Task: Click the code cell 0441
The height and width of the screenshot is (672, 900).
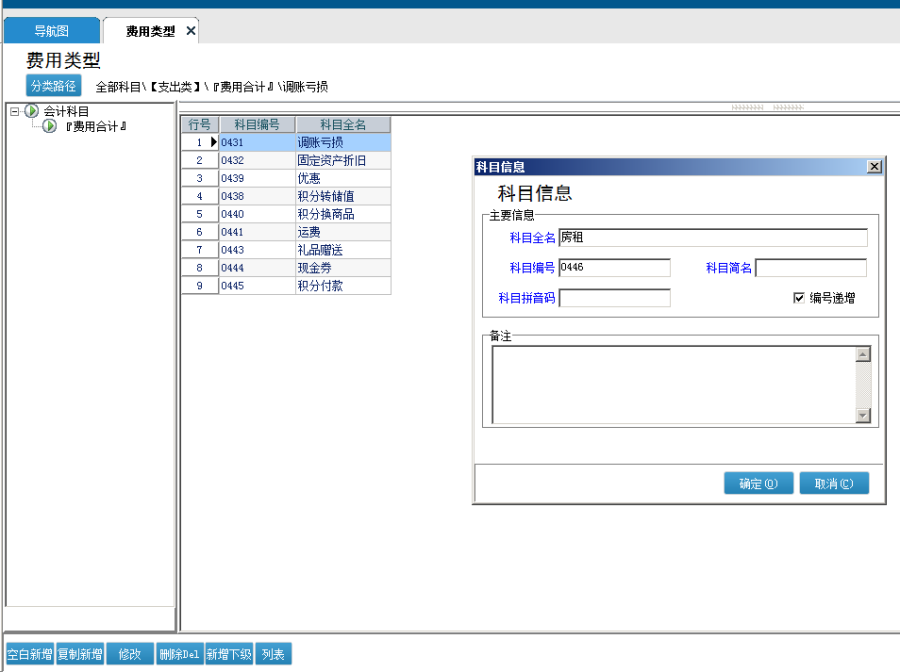Action: tap(257, 232)
